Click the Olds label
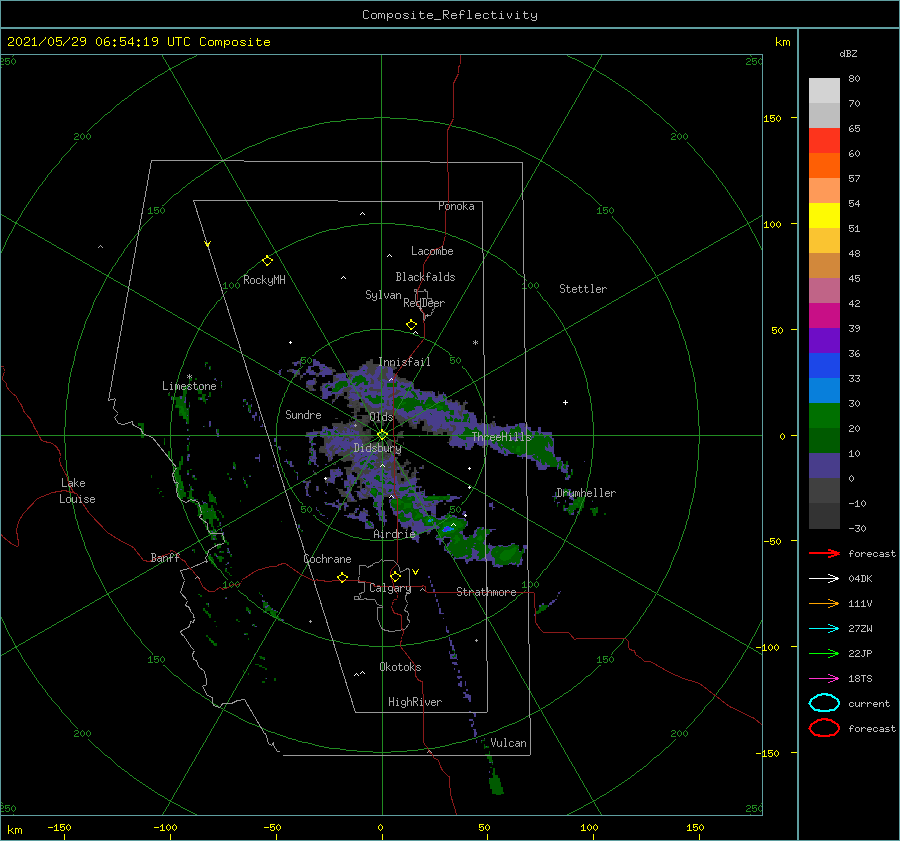 click(381, 417)
